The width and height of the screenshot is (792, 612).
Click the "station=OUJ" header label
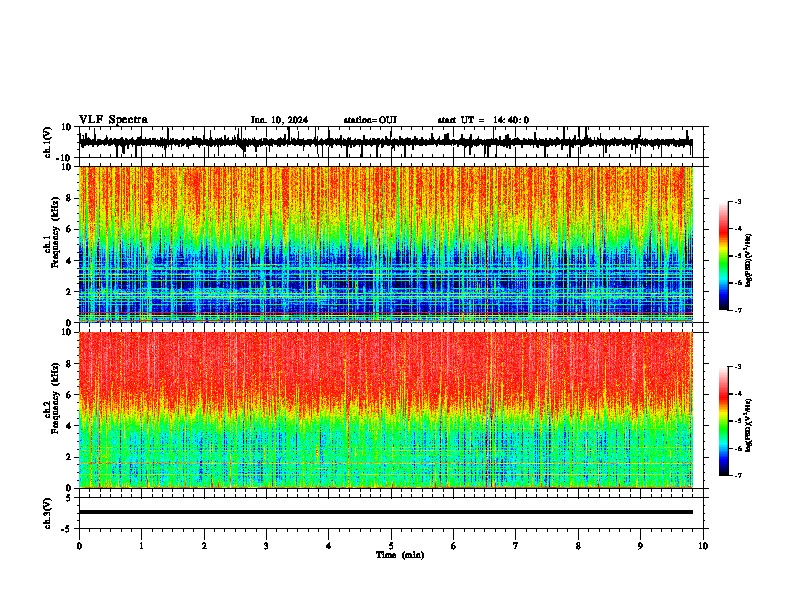tap(370, 120)
